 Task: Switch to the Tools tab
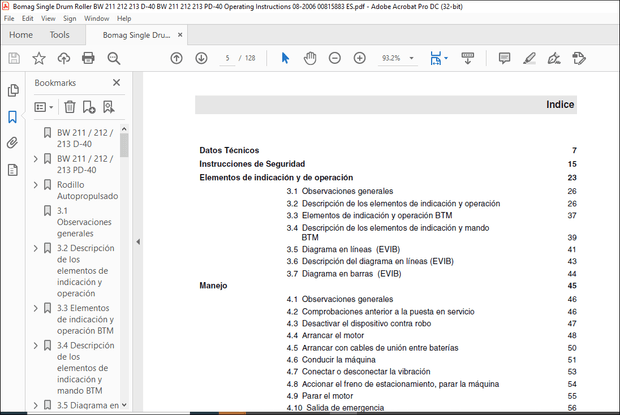tap(59, 35)
